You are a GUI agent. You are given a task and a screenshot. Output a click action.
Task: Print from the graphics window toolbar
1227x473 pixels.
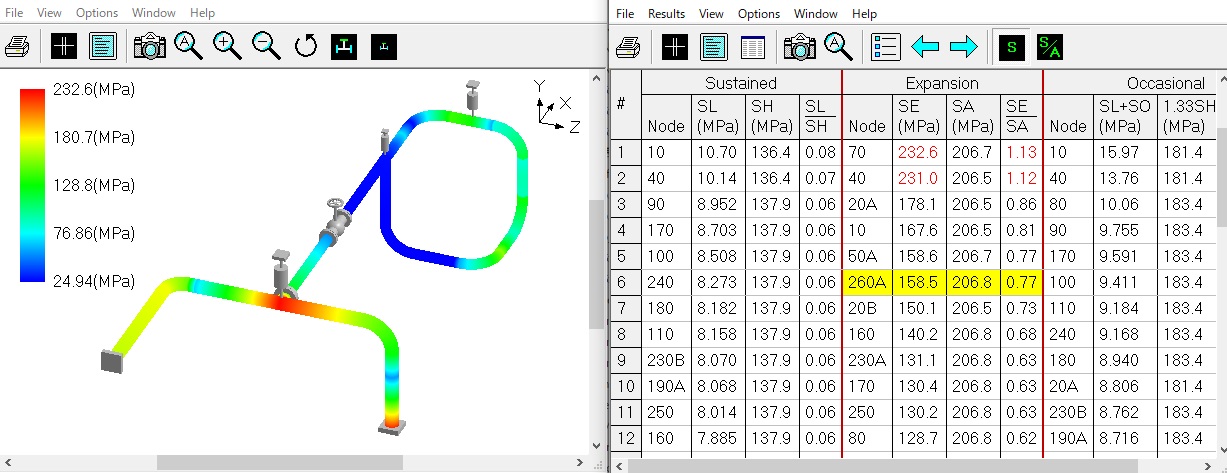coord(18,46)
